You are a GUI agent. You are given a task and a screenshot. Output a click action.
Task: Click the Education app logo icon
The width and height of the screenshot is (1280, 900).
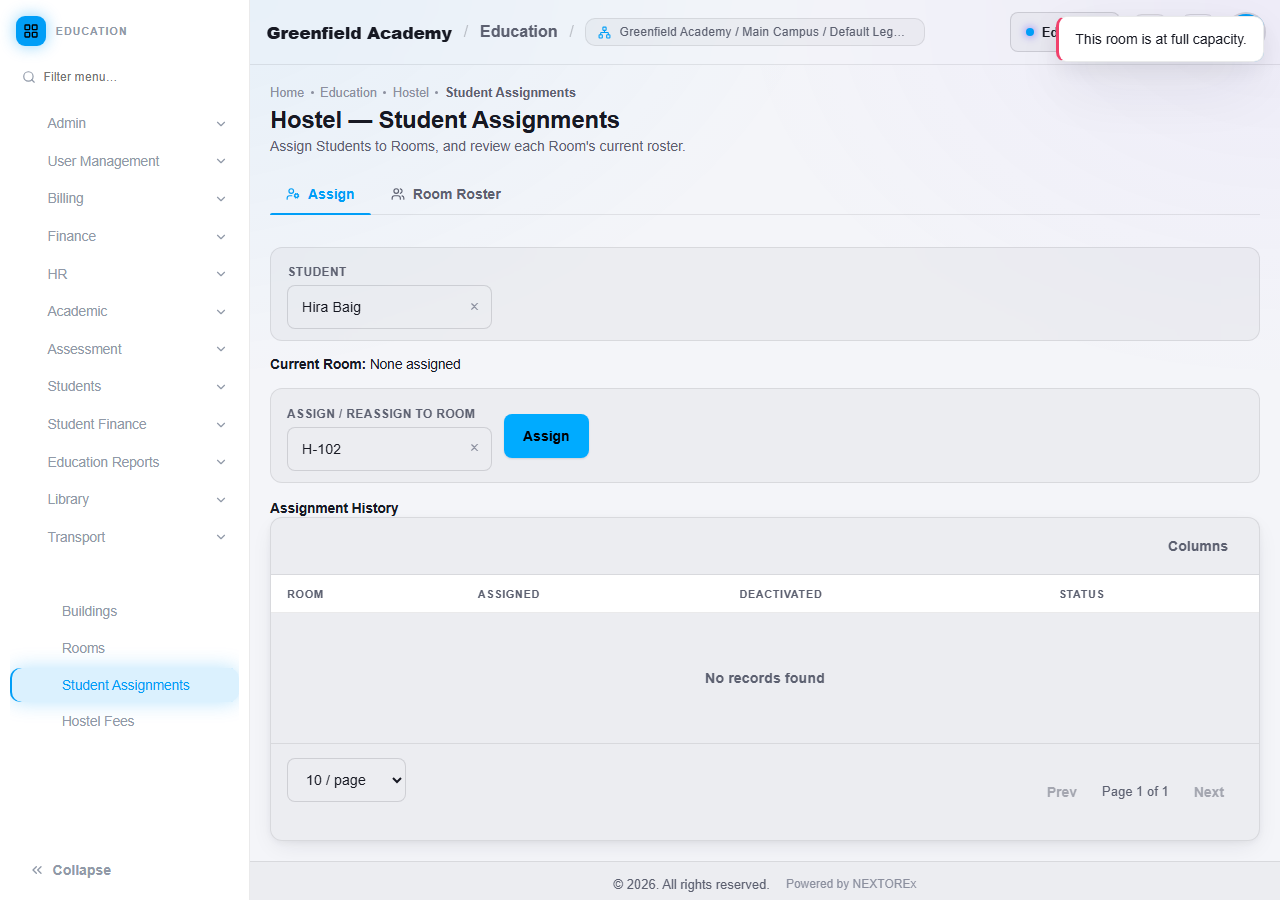(x=31, y=31)
